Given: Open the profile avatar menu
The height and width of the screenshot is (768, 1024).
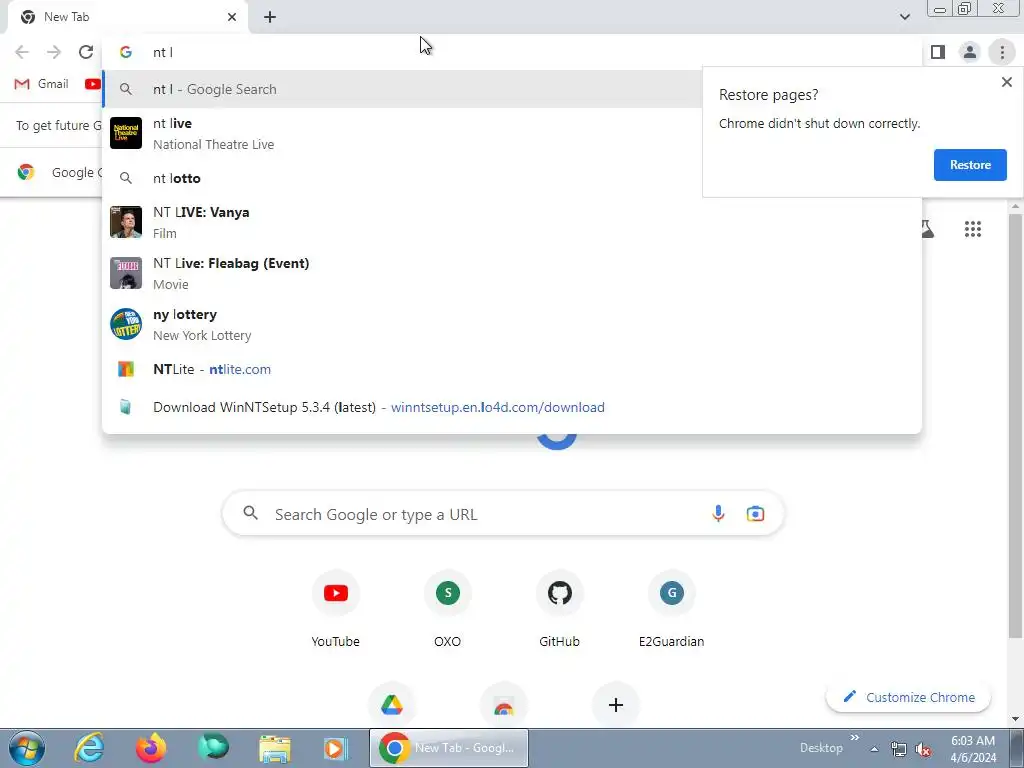Looking at the screenshot, I should [970, 52].
